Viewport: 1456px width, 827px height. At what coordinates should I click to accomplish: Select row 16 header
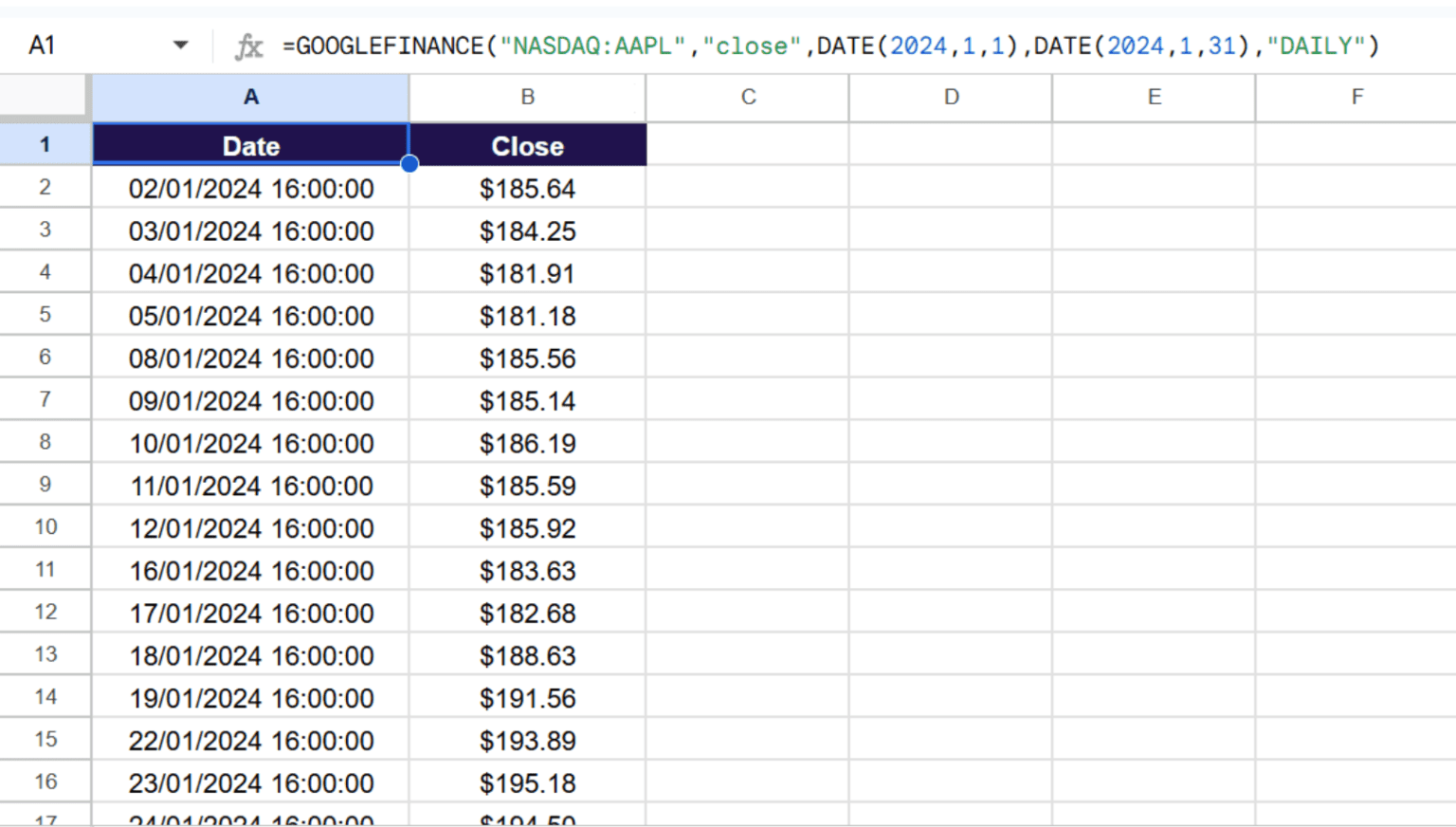tap(45, 781)
